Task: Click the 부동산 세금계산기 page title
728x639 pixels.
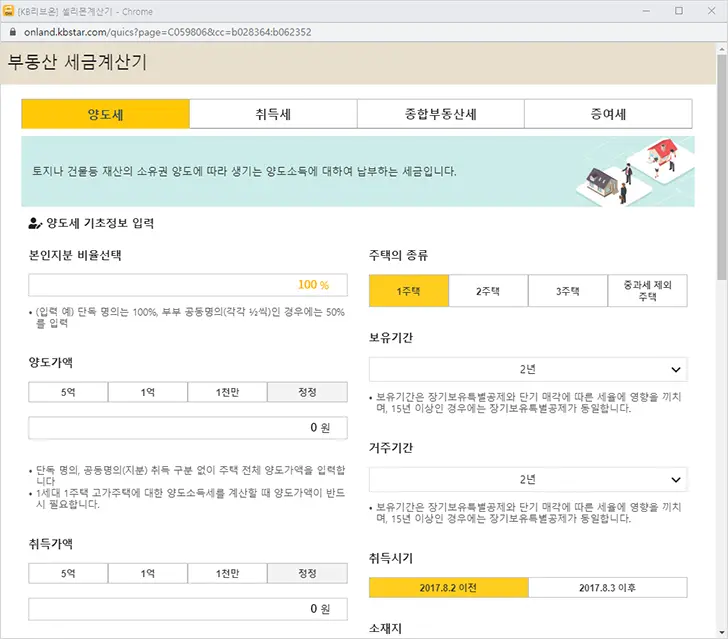Action: pos(77,62)
